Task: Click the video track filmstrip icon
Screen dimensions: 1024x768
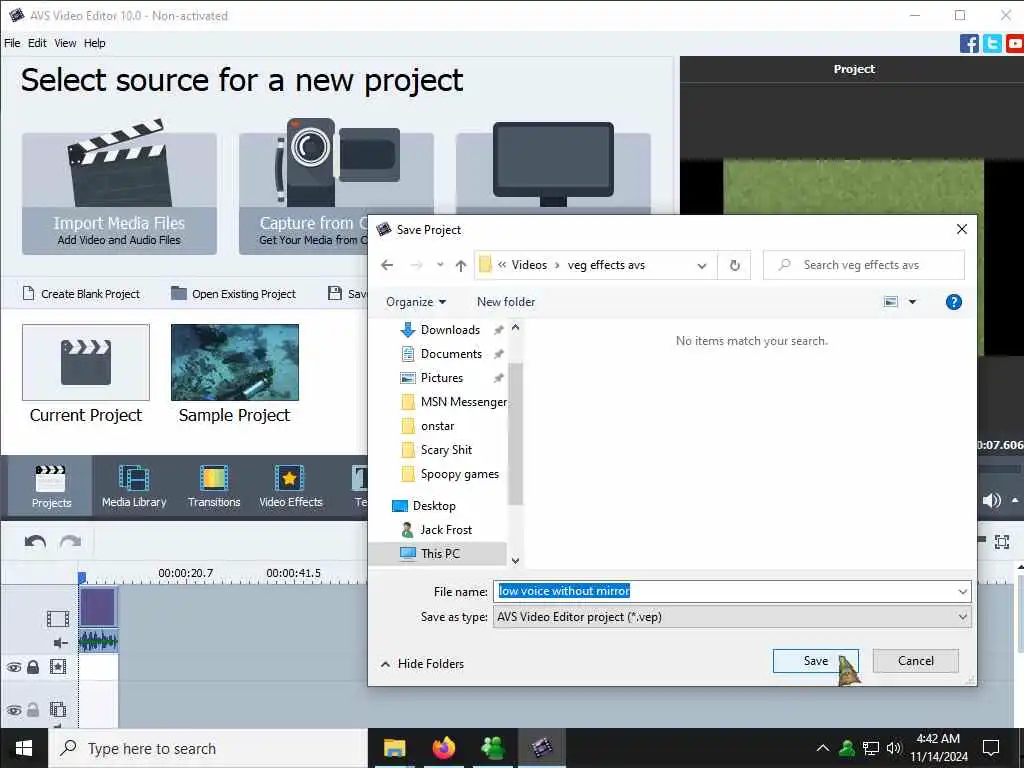Action: tap(58, 618)
